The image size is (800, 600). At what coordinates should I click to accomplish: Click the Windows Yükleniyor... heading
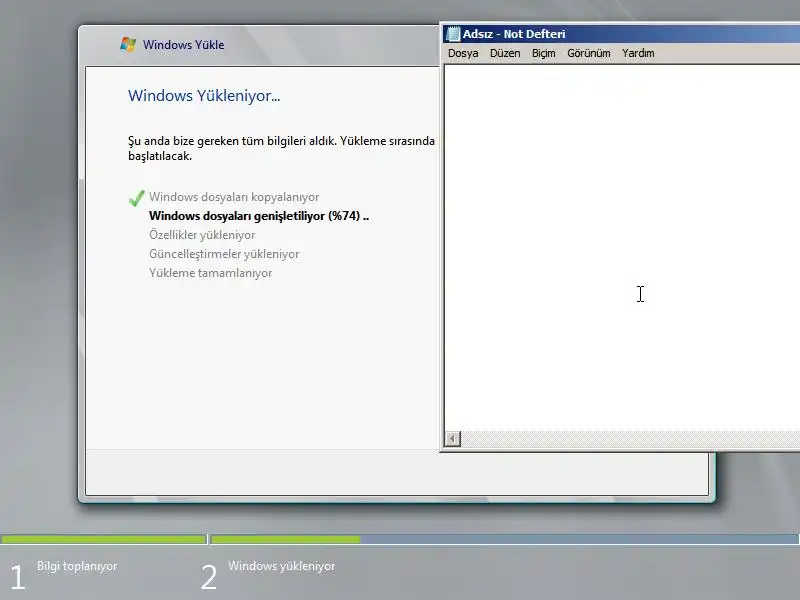pos(204,96)
